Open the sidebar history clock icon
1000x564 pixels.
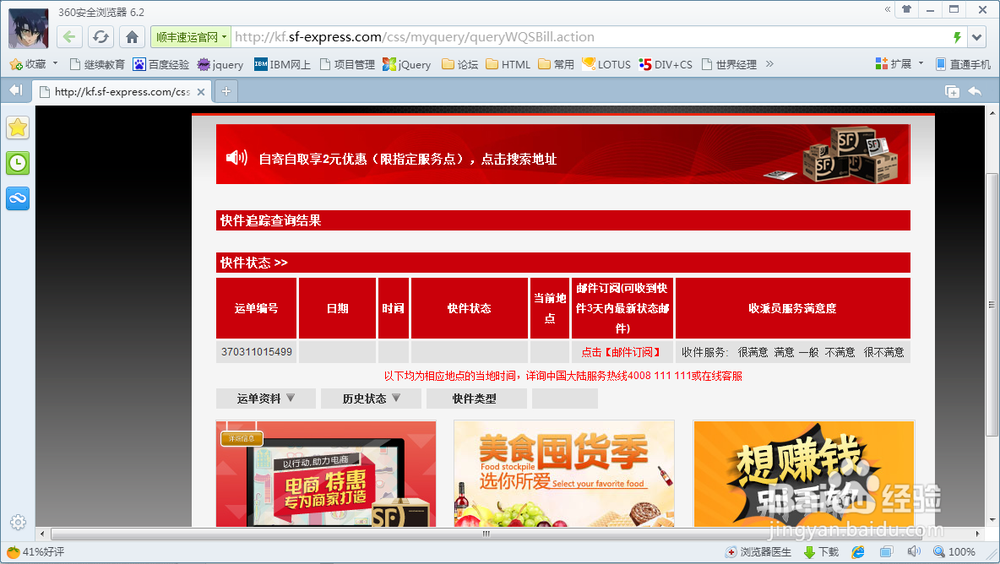click(18, 163)
